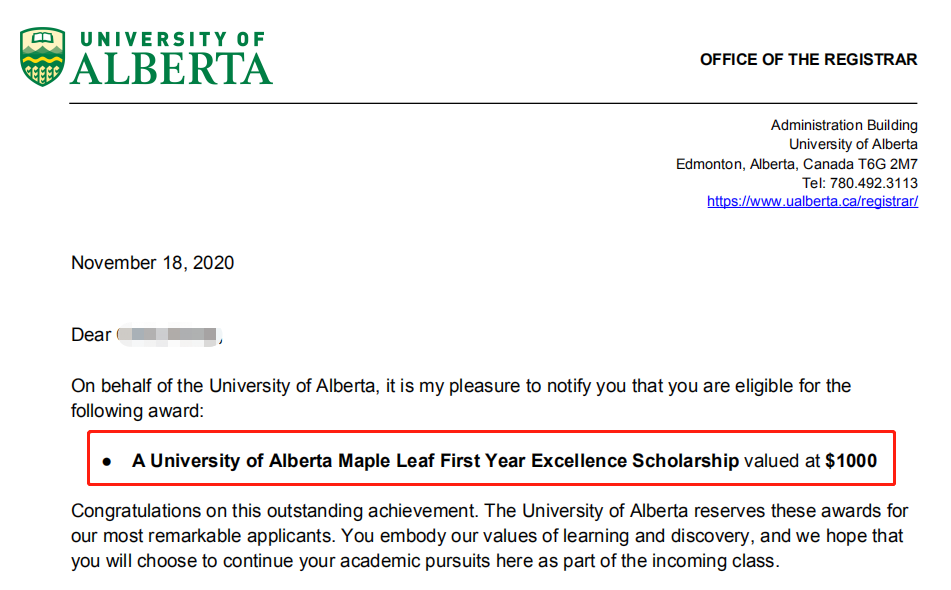Click the Administration Building address line
951x590 pixels.
click(x=844, y=125)
